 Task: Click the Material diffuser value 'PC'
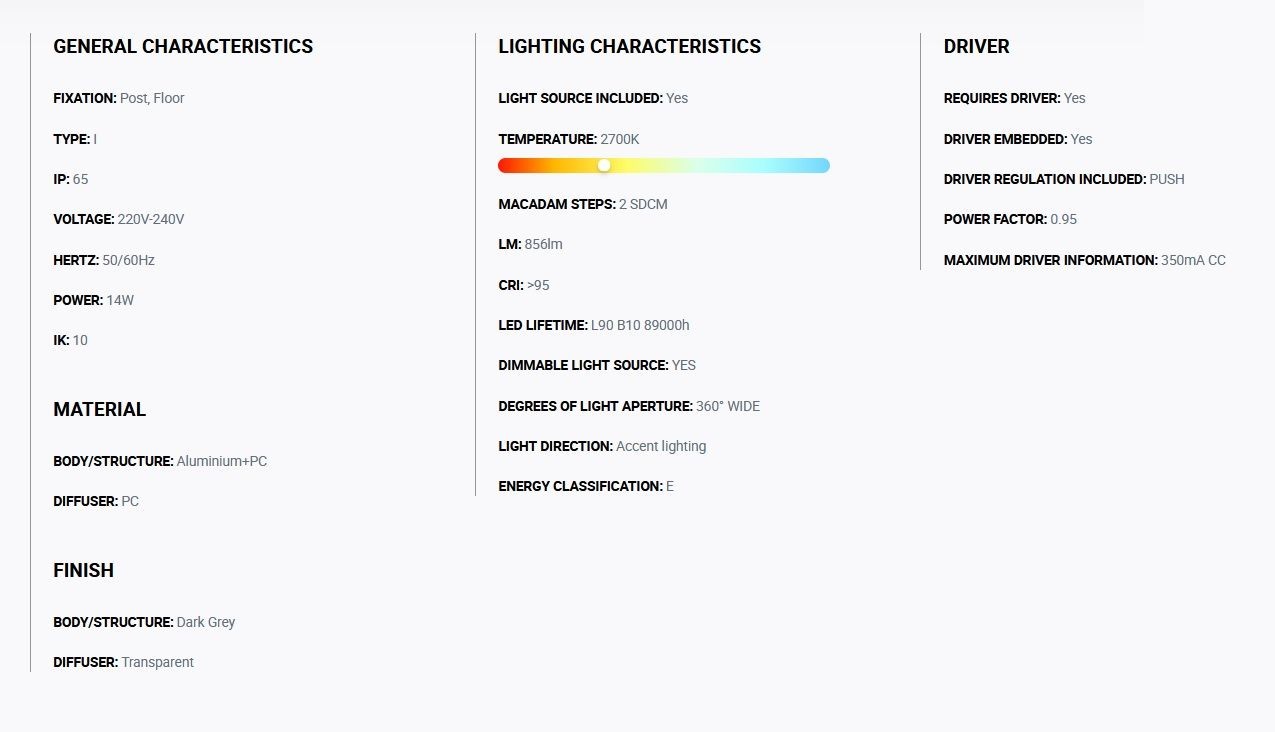click(x=130, y=501)
